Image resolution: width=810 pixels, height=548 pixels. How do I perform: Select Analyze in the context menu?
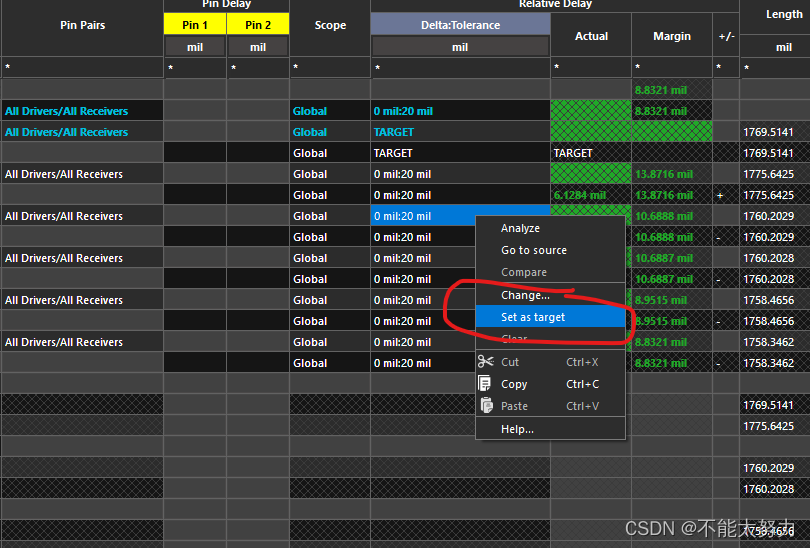[520, 229]
